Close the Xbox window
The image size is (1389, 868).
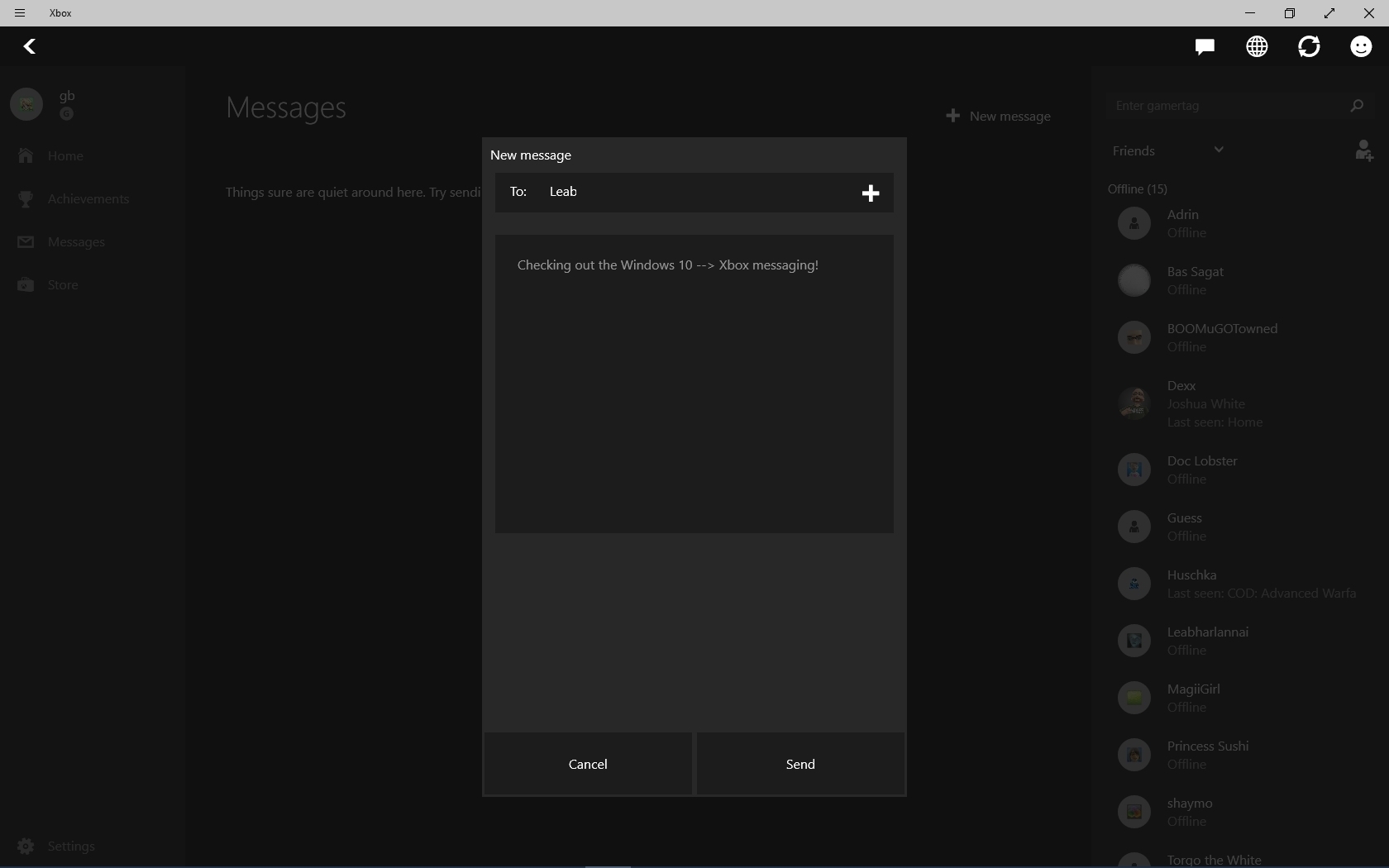(x=1369, y=13)
